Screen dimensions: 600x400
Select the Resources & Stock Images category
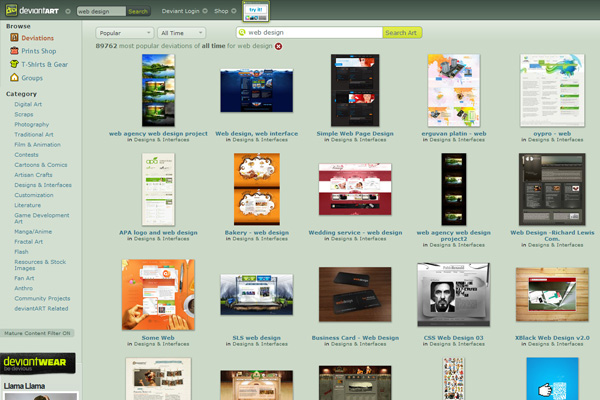[x=40, y=265]
